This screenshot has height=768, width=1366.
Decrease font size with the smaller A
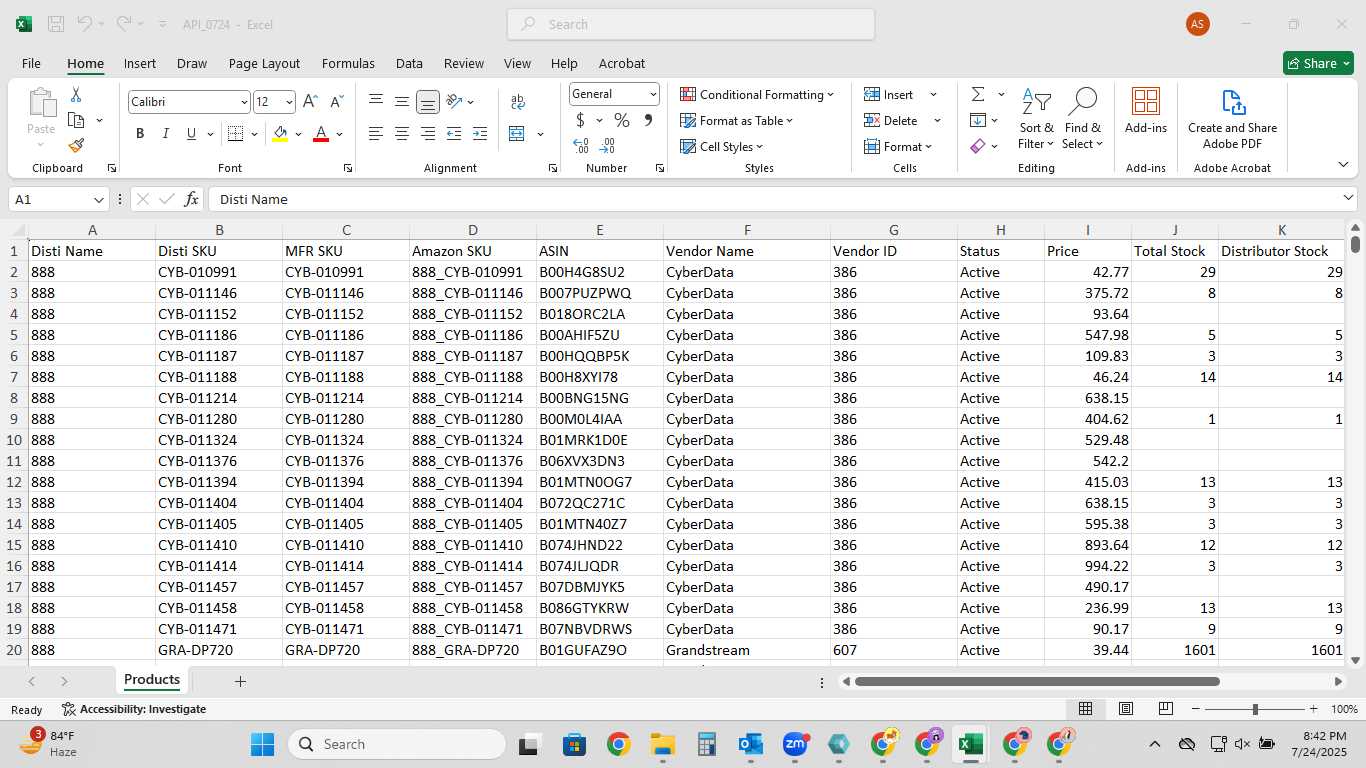coord(336,102)
